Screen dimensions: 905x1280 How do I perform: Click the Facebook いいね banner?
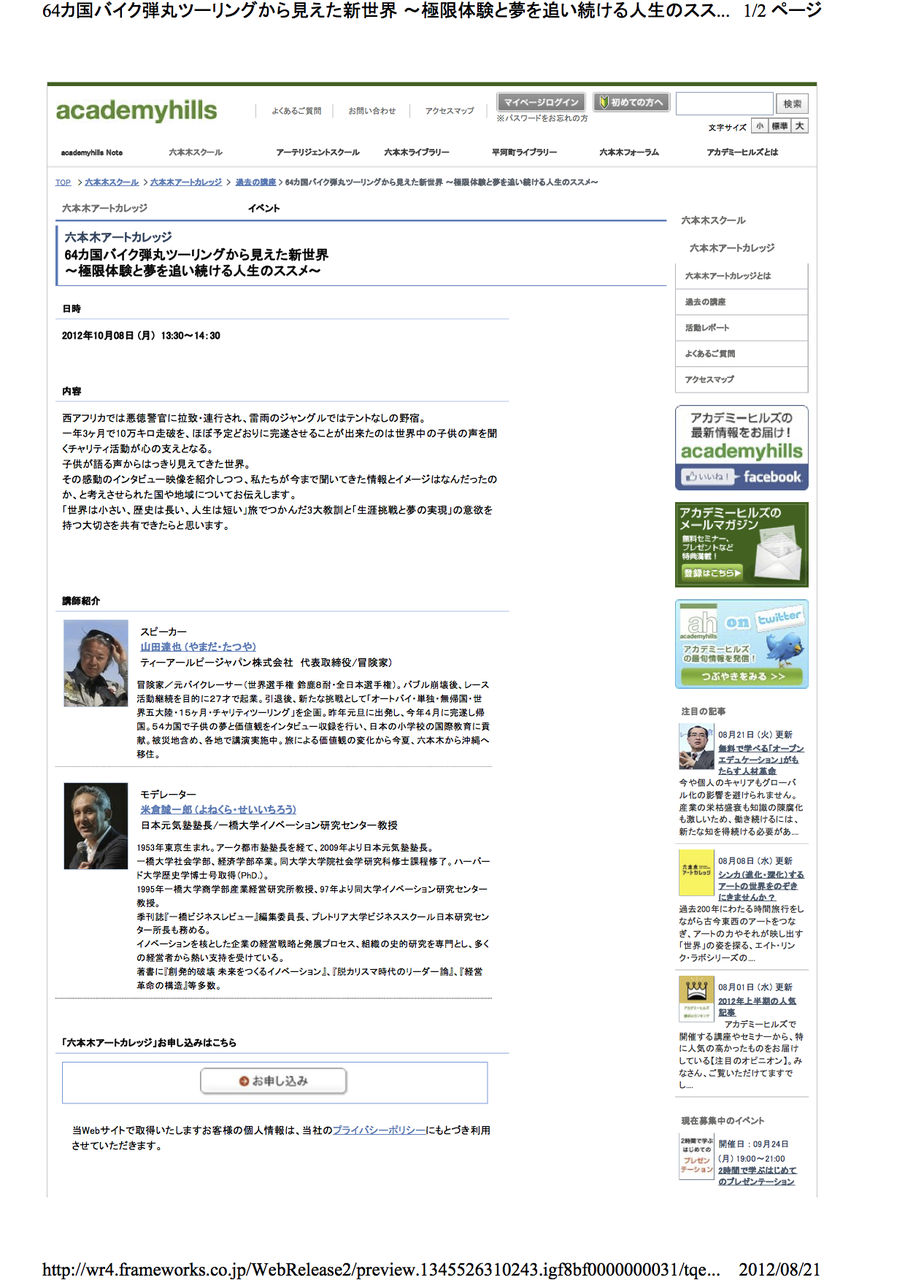(741, 447)
